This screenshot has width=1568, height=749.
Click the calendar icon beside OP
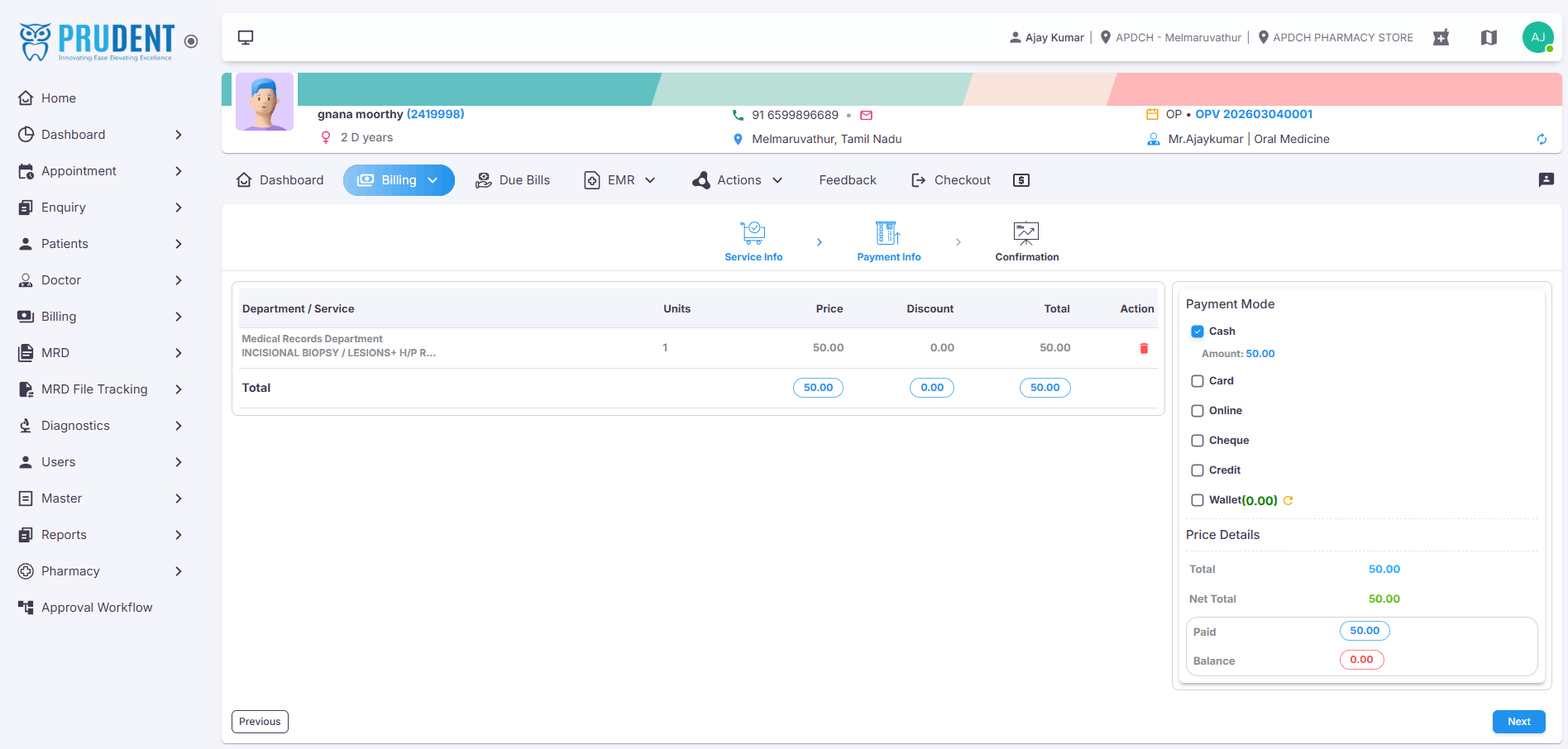pyautogui.click(x=1152, y=114)
